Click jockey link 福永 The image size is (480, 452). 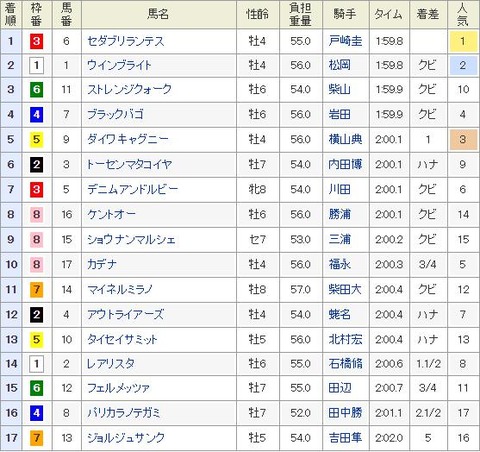pyautogui.click(x=339, y=265)
